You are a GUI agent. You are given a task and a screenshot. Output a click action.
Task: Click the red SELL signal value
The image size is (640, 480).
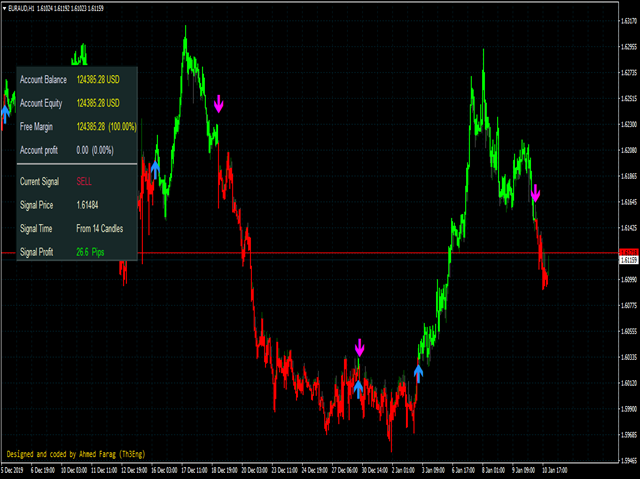tap(84, 181)
